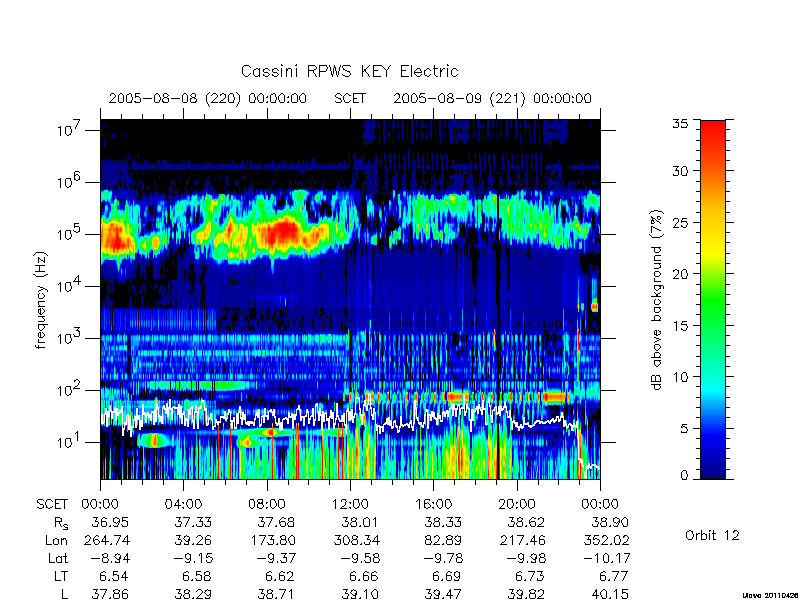Click the 'Cassini RPWS KEY Electric' plot title
Screen dimensions: 800x600
349,71
